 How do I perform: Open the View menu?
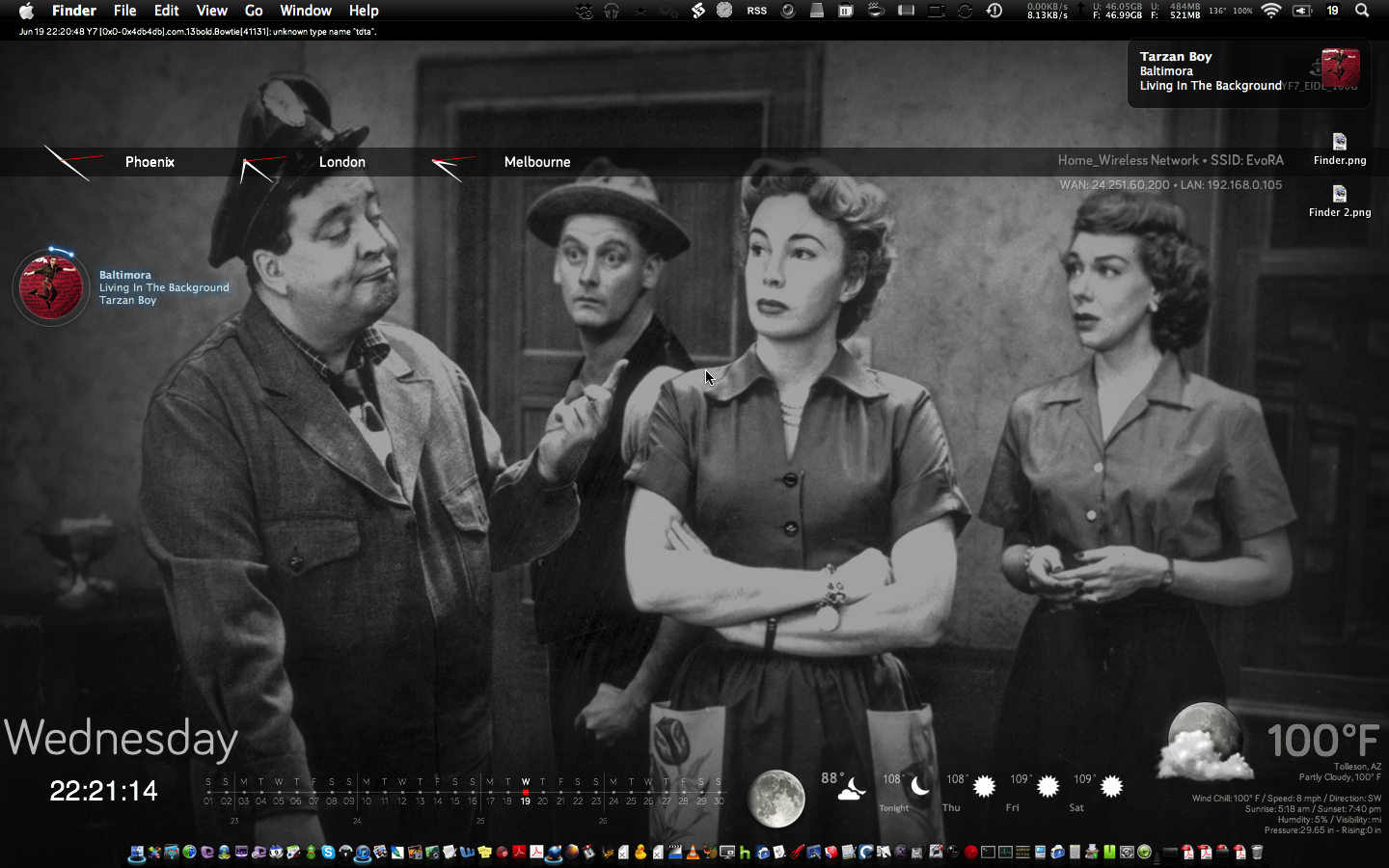click(212, 11)
